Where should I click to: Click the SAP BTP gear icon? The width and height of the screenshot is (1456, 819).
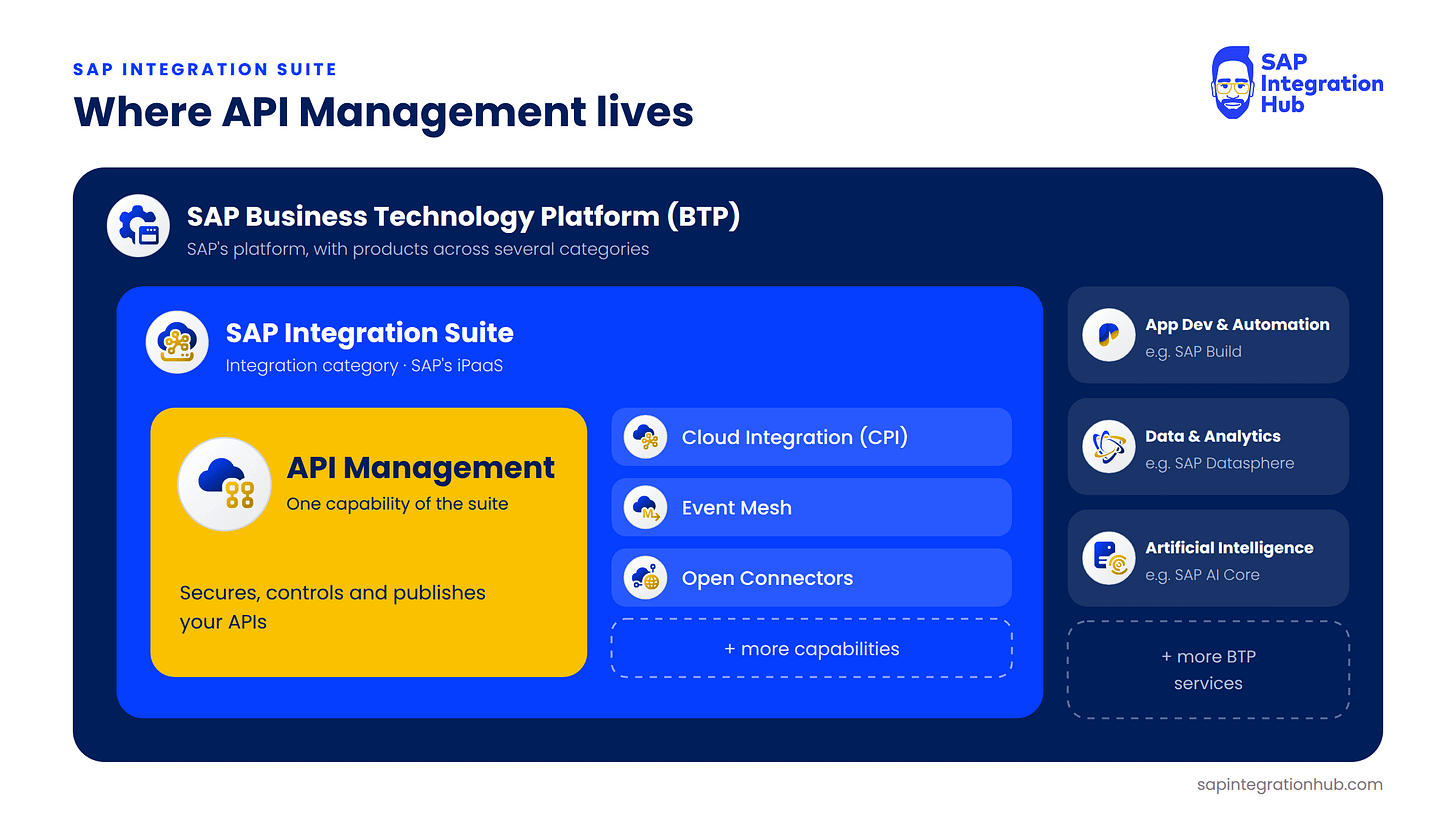[x=139, y=226]
